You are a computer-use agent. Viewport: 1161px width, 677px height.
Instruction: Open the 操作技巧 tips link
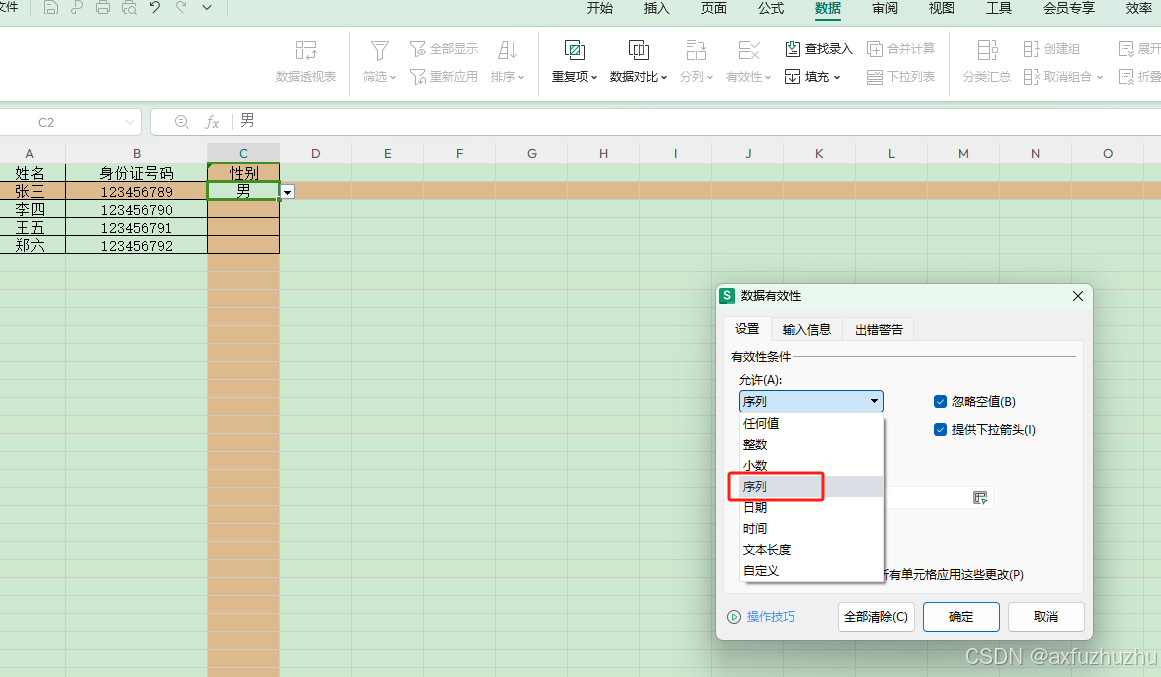[770, 617]
